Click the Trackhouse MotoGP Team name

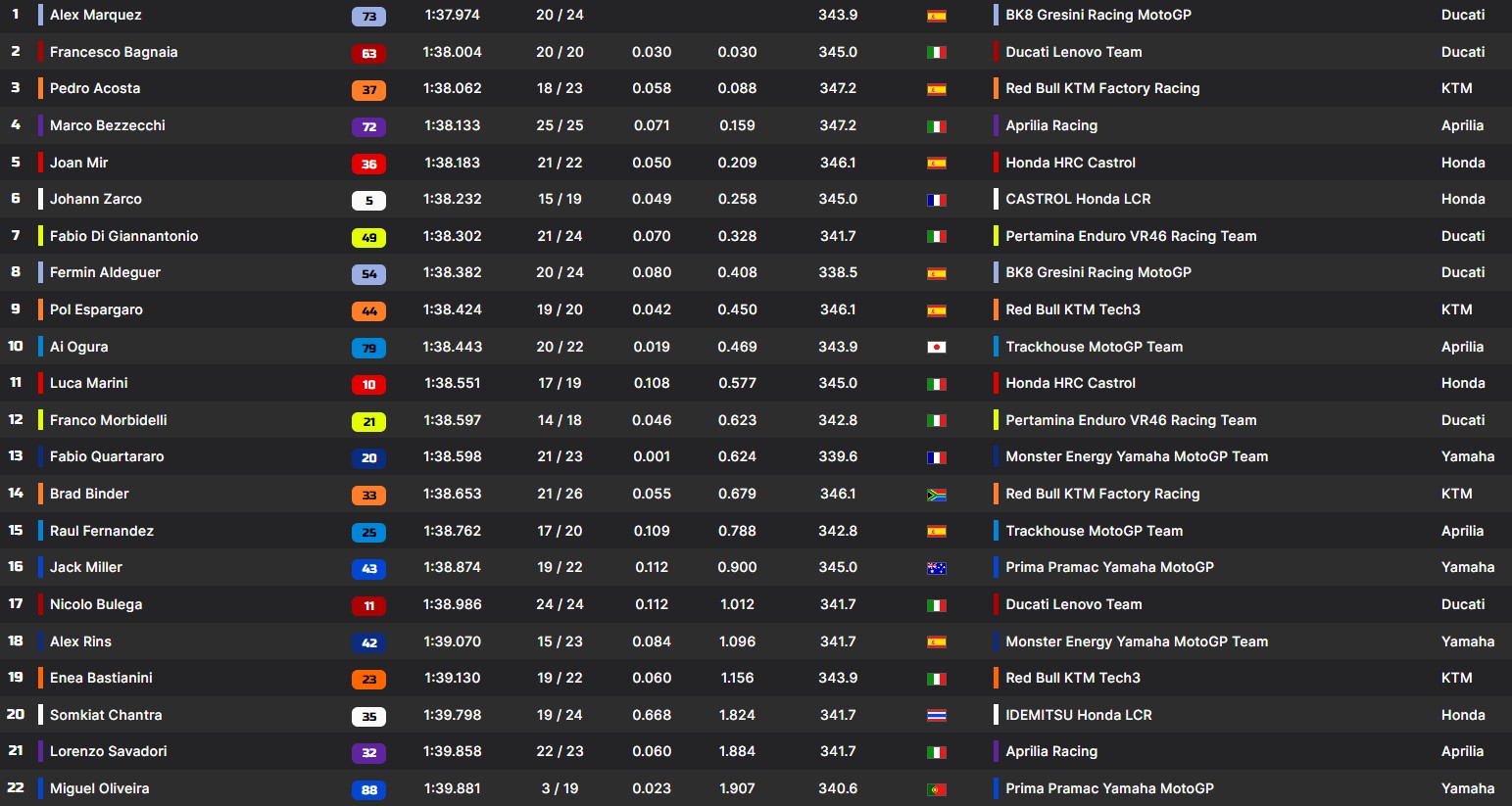coord(1094,346)
